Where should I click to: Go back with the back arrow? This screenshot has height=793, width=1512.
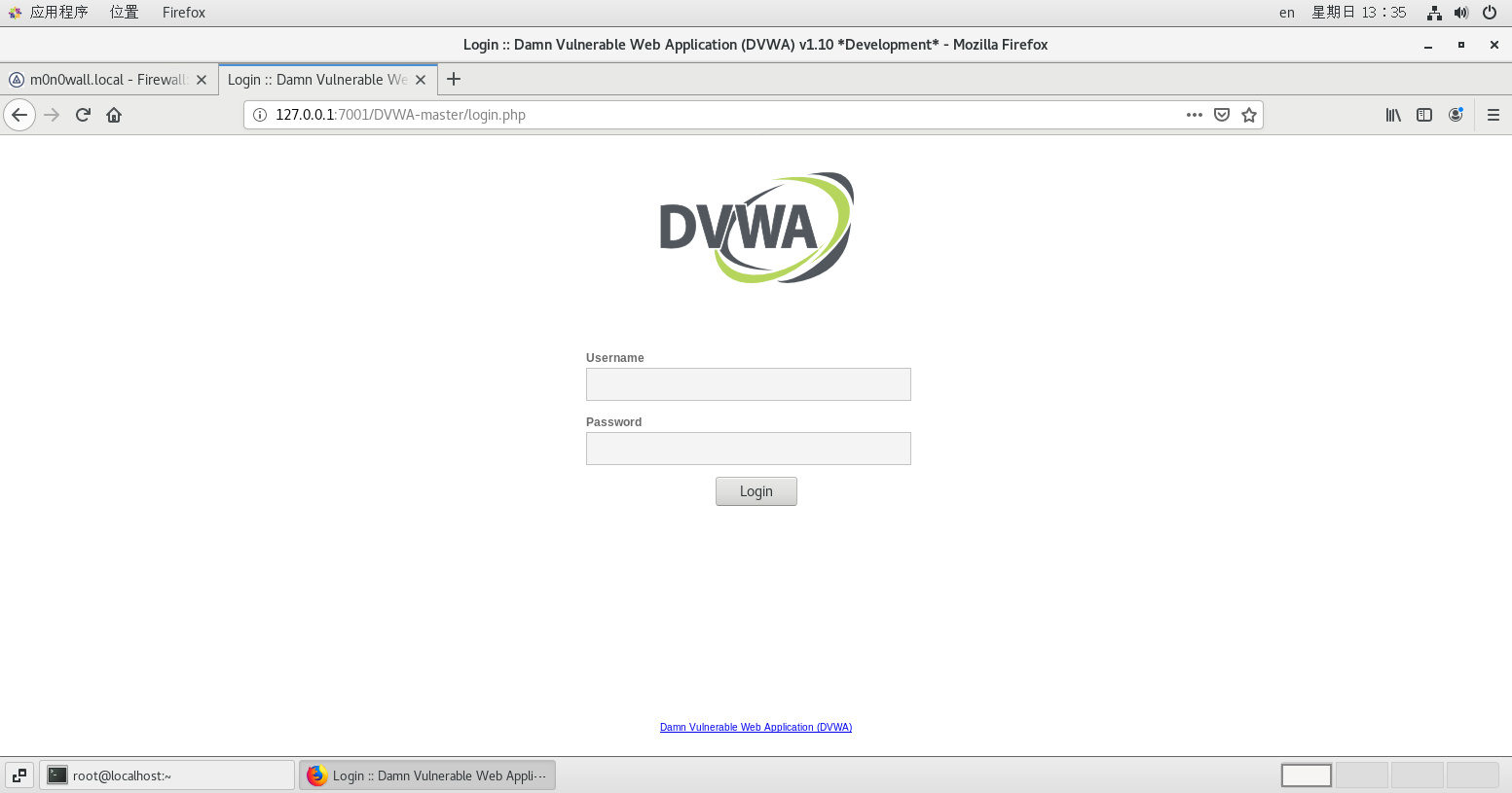coord(19,115)
